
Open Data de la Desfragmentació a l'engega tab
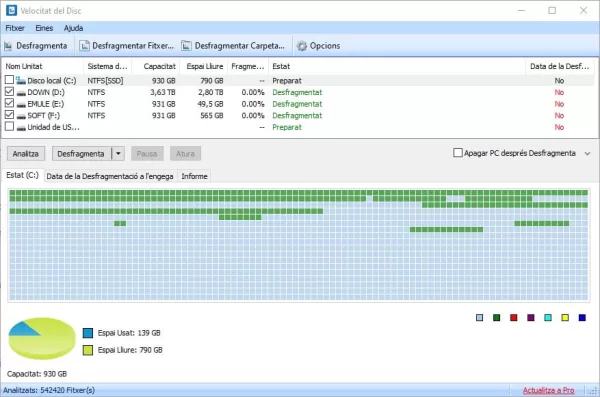pyautogui.click(x=110, y=176)
